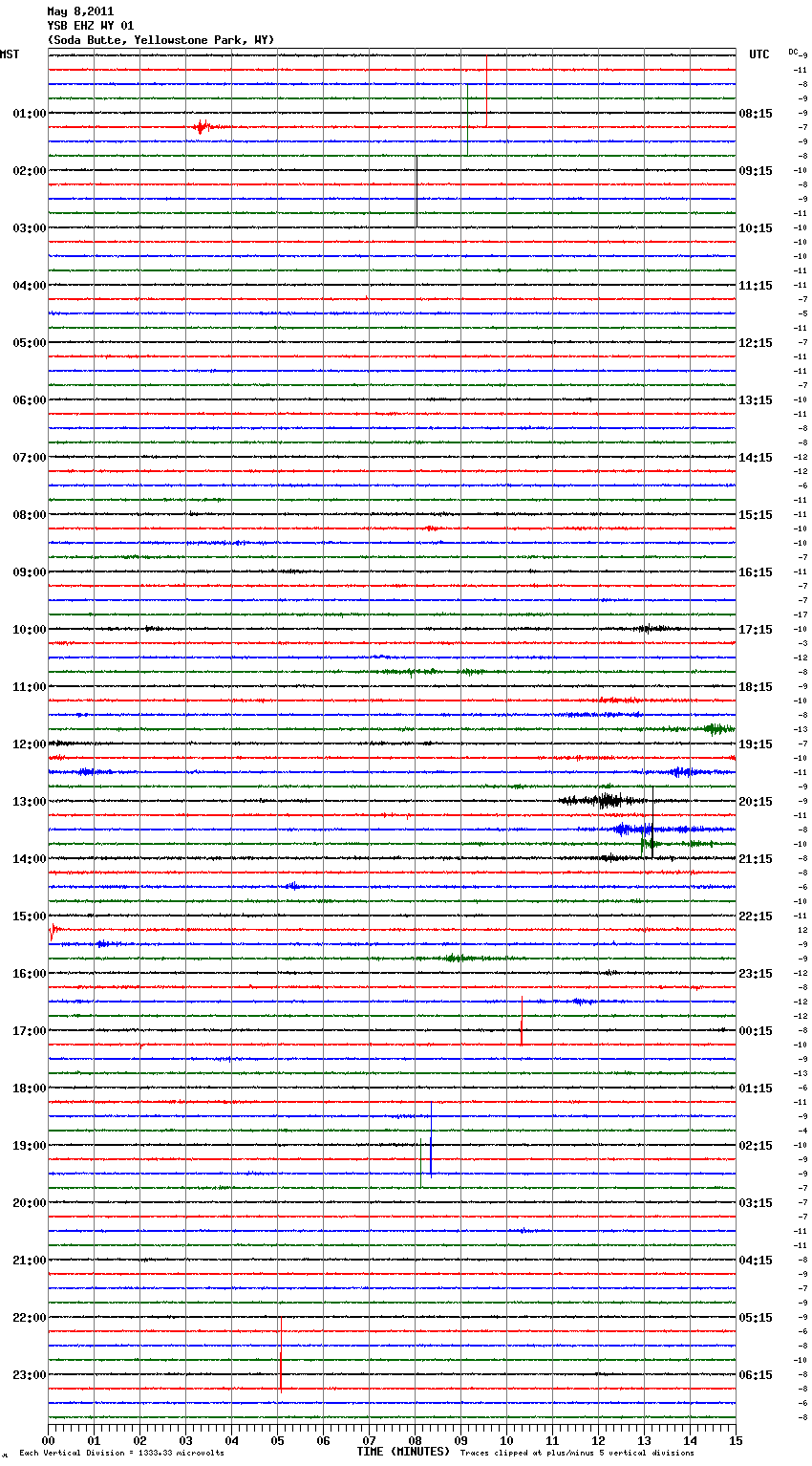Click large black event on the 13:00 MST trace
Image resolution: width=812 pixels, height=1466 pixels.
pos(602,800)
